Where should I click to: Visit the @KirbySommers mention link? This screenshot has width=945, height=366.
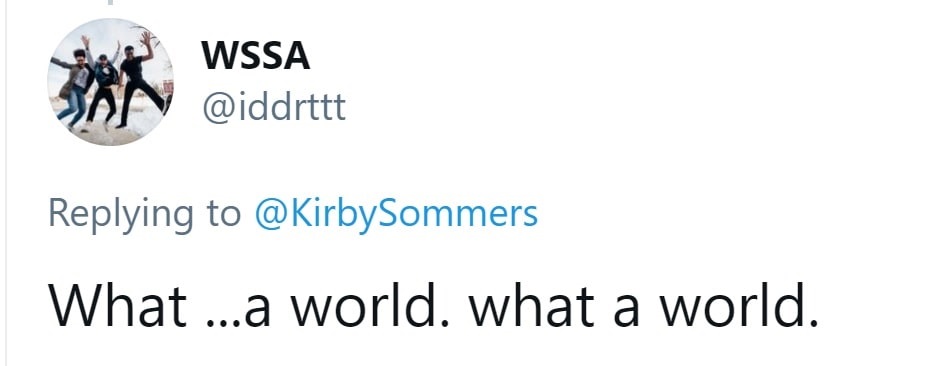point(396,215)
